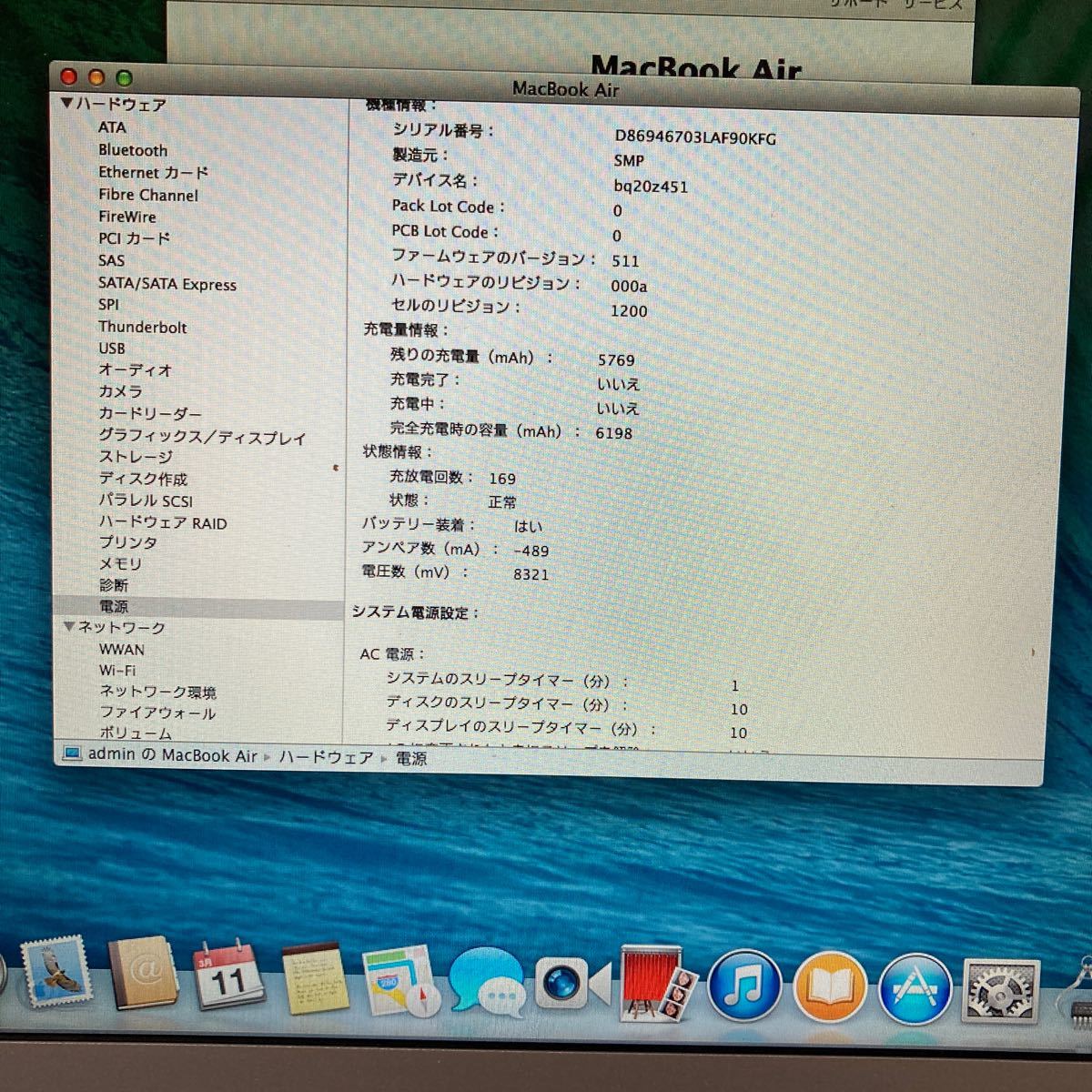Image resolution: width=1092 pixels, height=1092 pixels.
Task: Click the MacBook Air window title bar
Action: coord(565,88)
